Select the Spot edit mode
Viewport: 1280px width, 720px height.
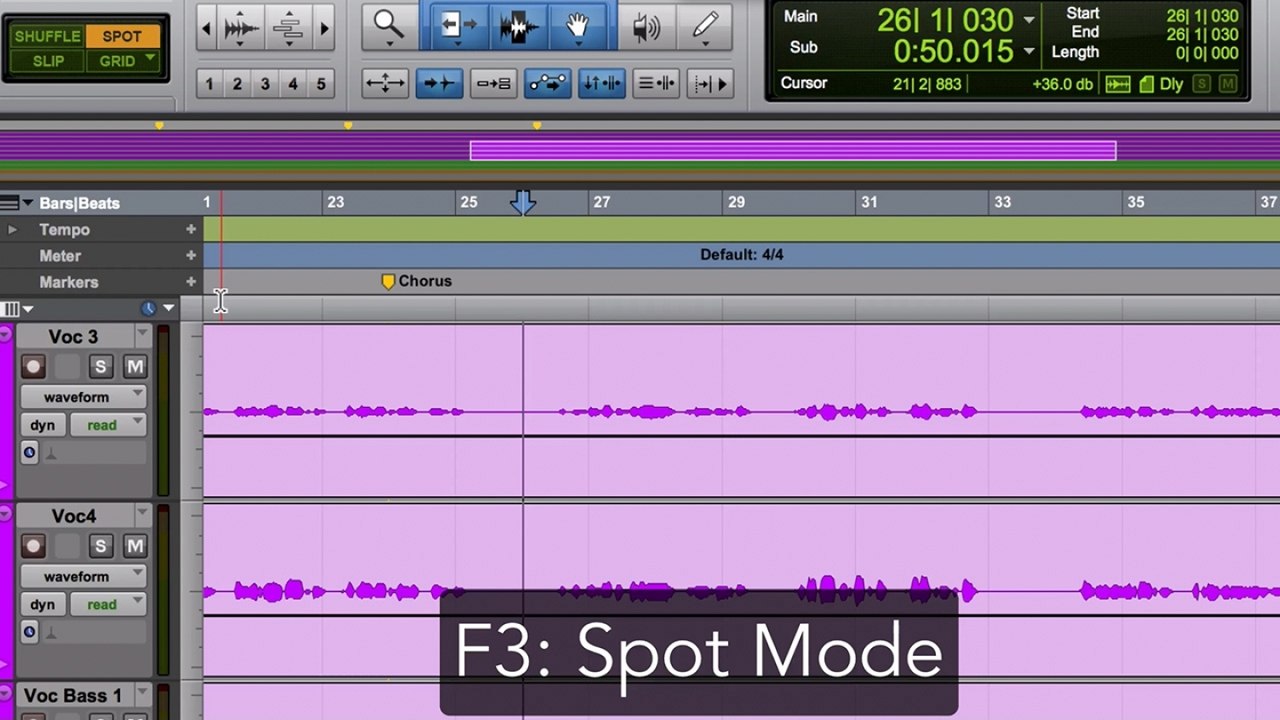point(122,36)
